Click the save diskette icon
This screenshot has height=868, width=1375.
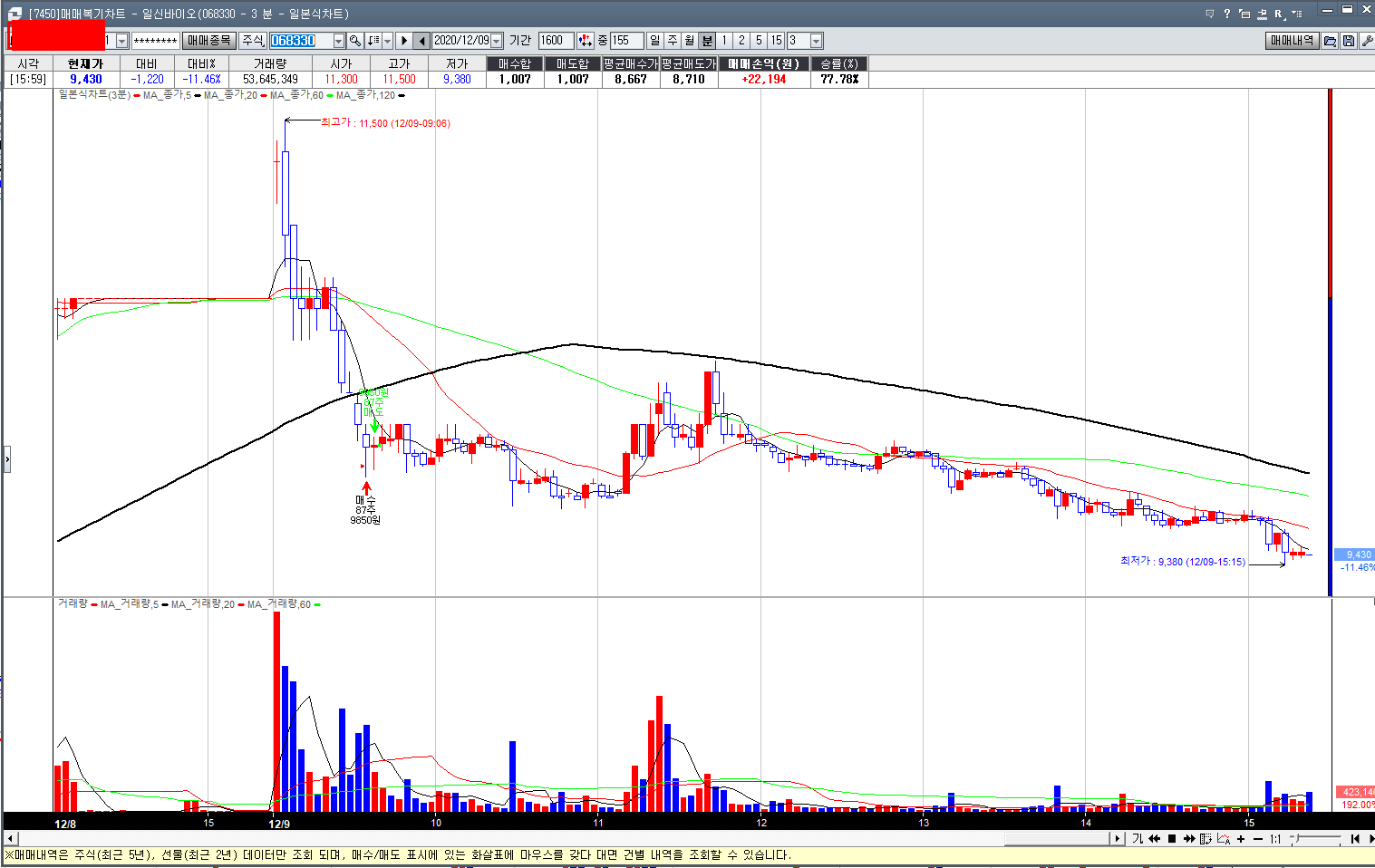coord(1349,41)
